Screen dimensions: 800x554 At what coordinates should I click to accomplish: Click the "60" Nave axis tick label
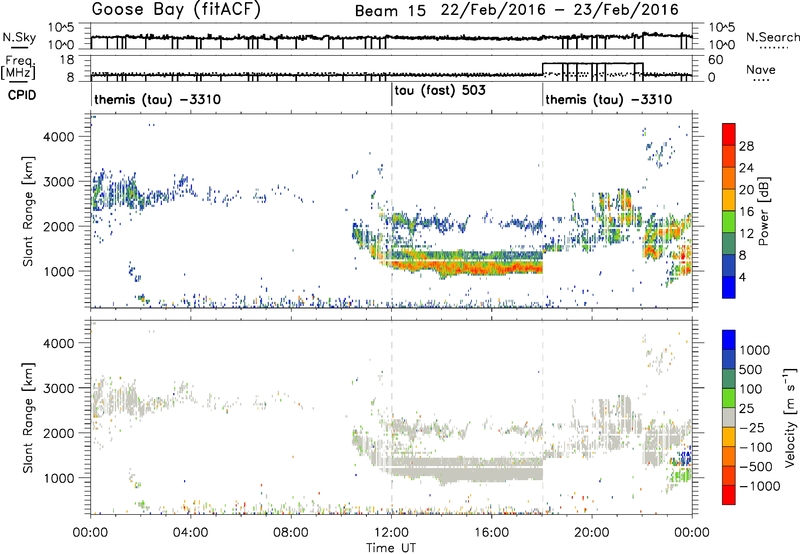(716, 60)
